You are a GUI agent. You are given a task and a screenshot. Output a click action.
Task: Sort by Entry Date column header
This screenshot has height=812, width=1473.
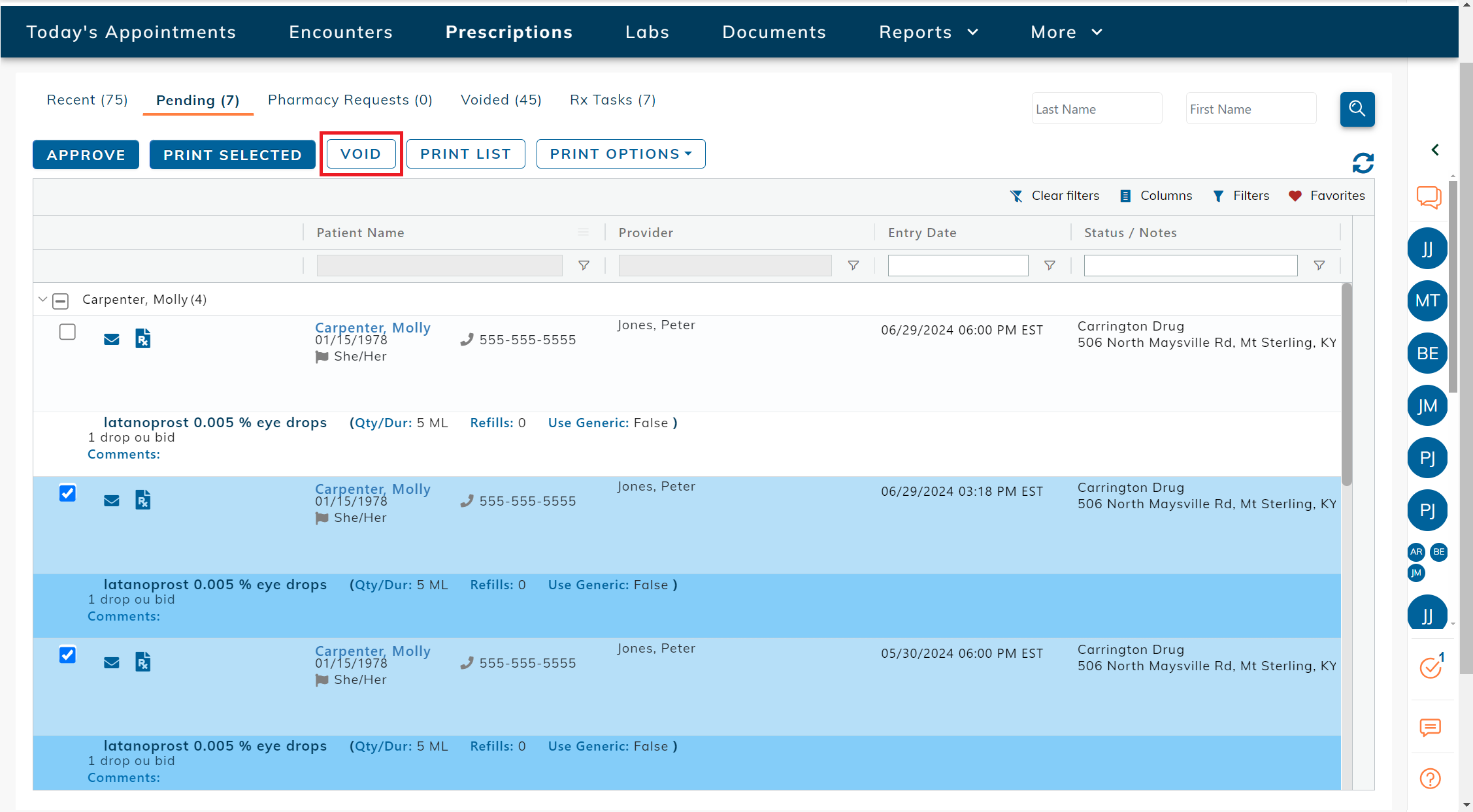(921, 233)
